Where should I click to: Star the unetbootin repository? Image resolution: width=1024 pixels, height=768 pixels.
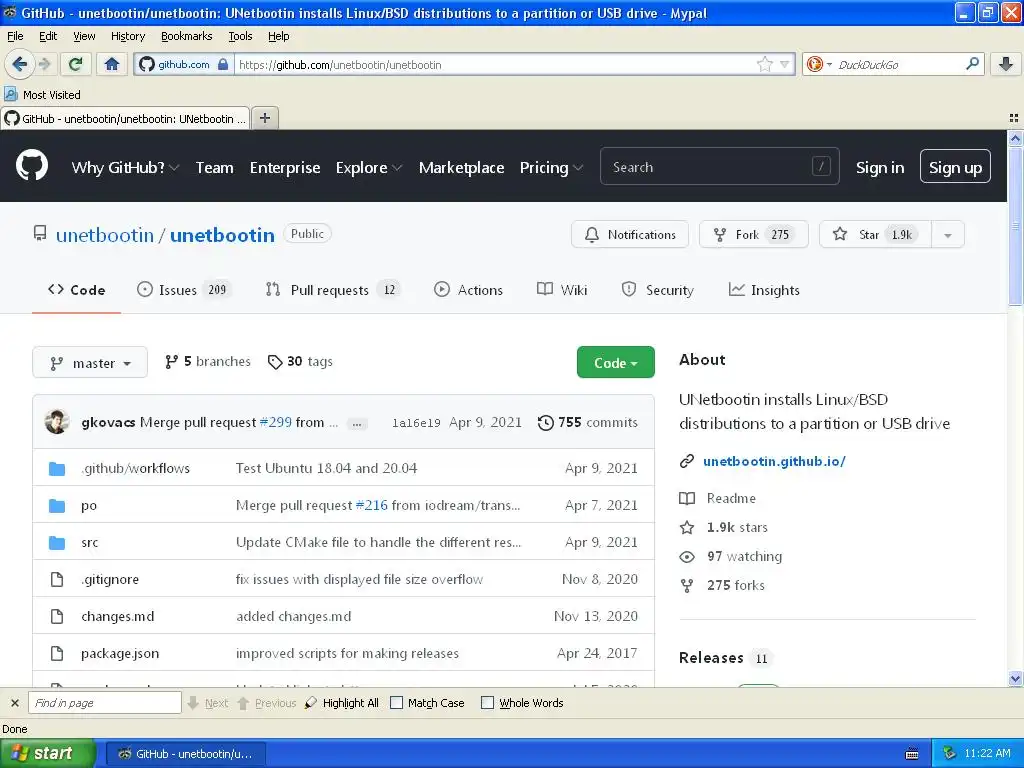(x=876, y=234)
